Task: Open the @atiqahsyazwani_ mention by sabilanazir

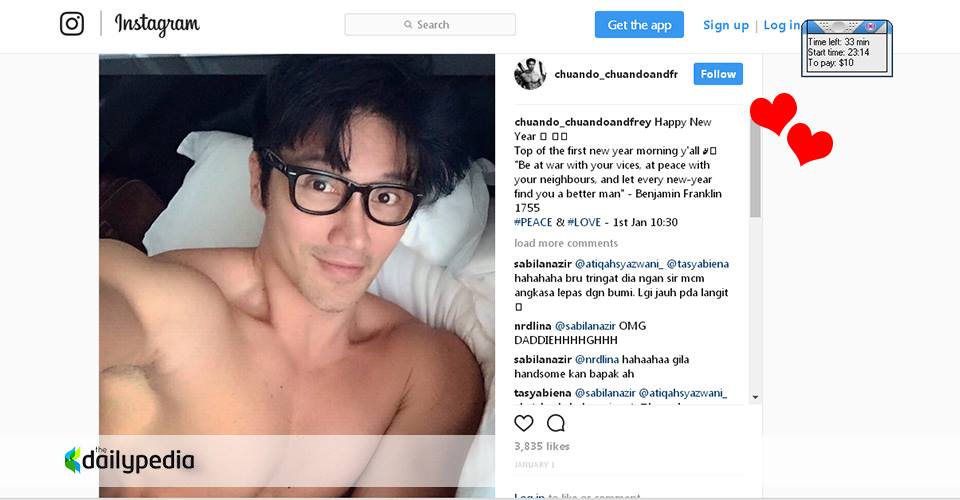Action: (x=618, y=264)
